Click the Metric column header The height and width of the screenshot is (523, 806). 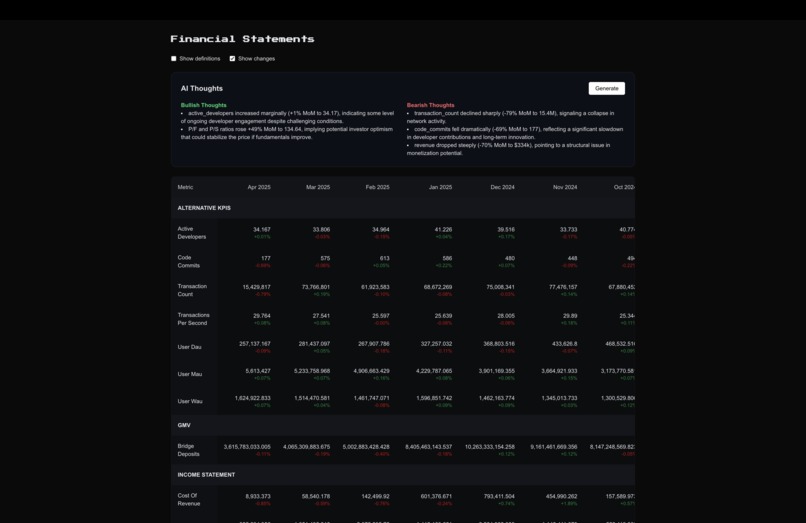185,187
